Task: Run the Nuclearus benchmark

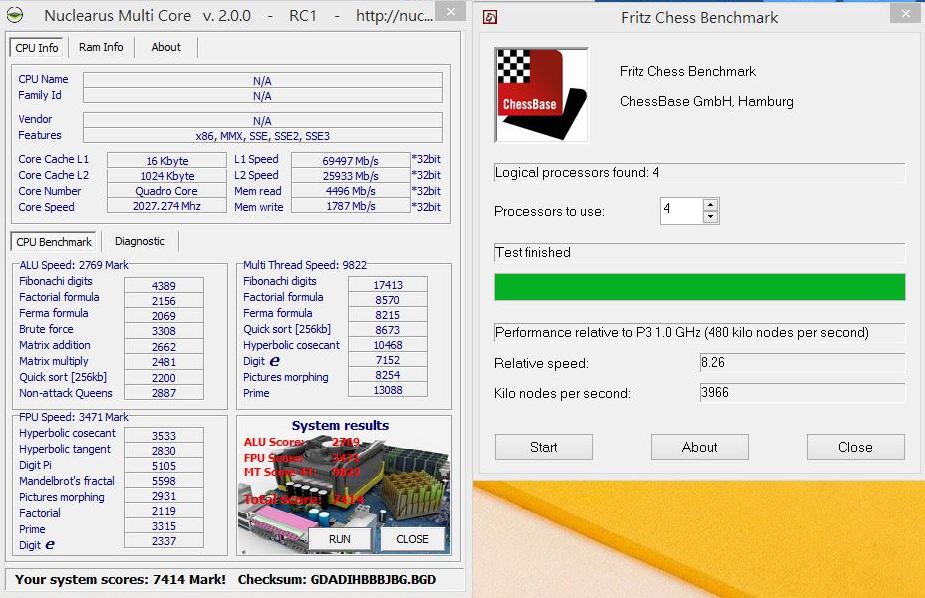Action: click(340, 539)
